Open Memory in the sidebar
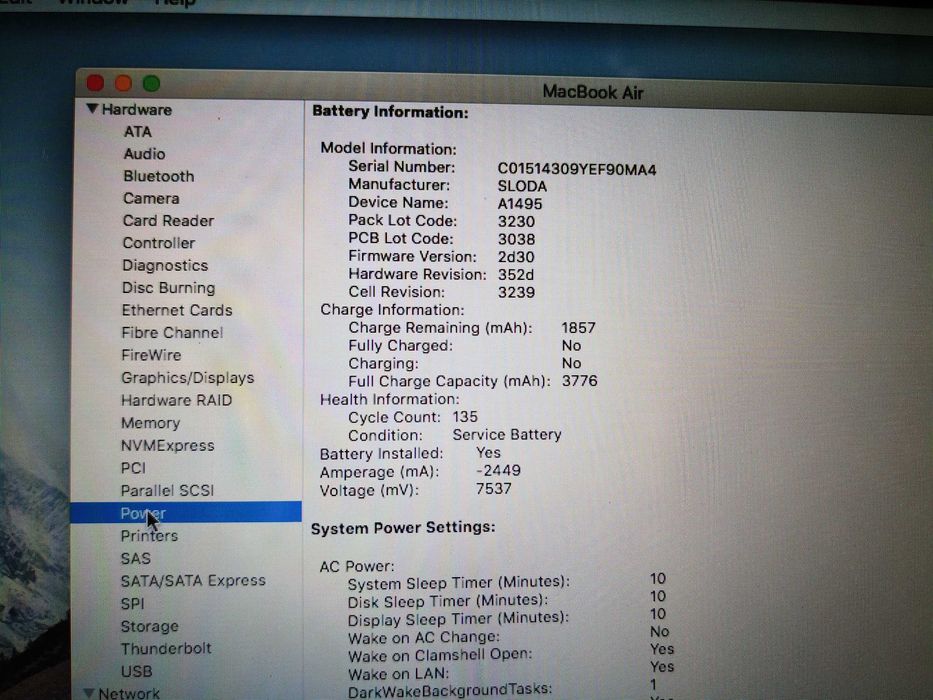933x700 pixels. [150, 423]
